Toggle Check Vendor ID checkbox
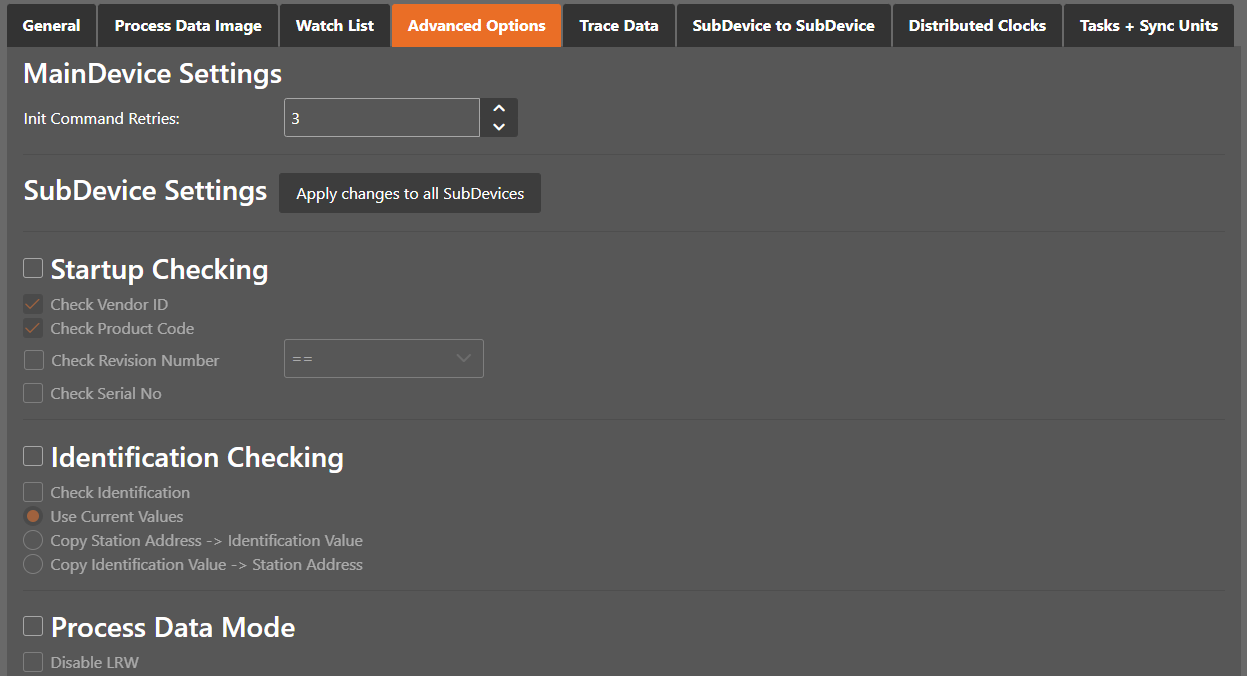Screen dimensions: 1247x676 click(33, 304)
